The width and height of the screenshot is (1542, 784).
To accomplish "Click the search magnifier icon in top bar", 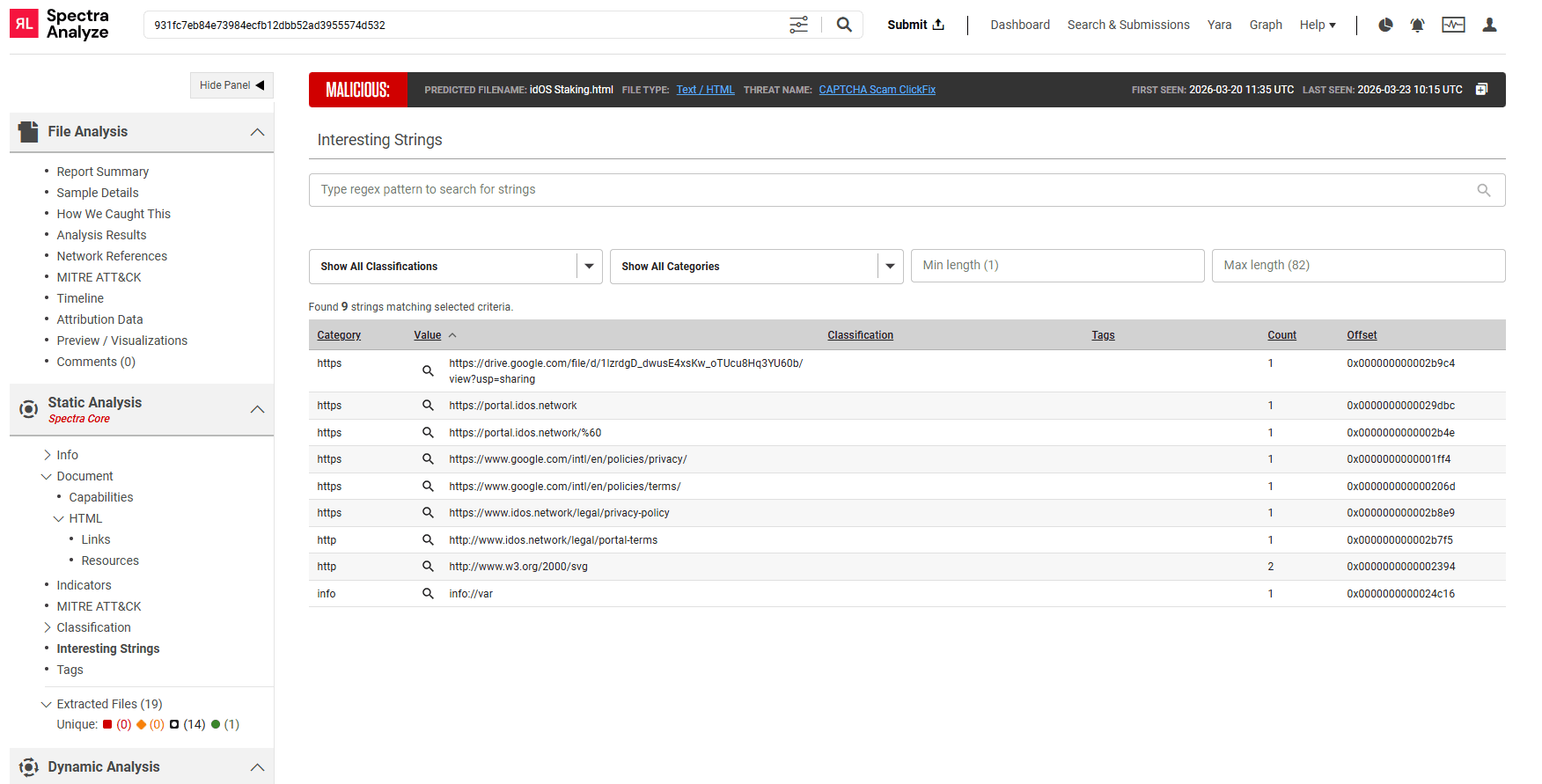I will (x=843, y=25).
